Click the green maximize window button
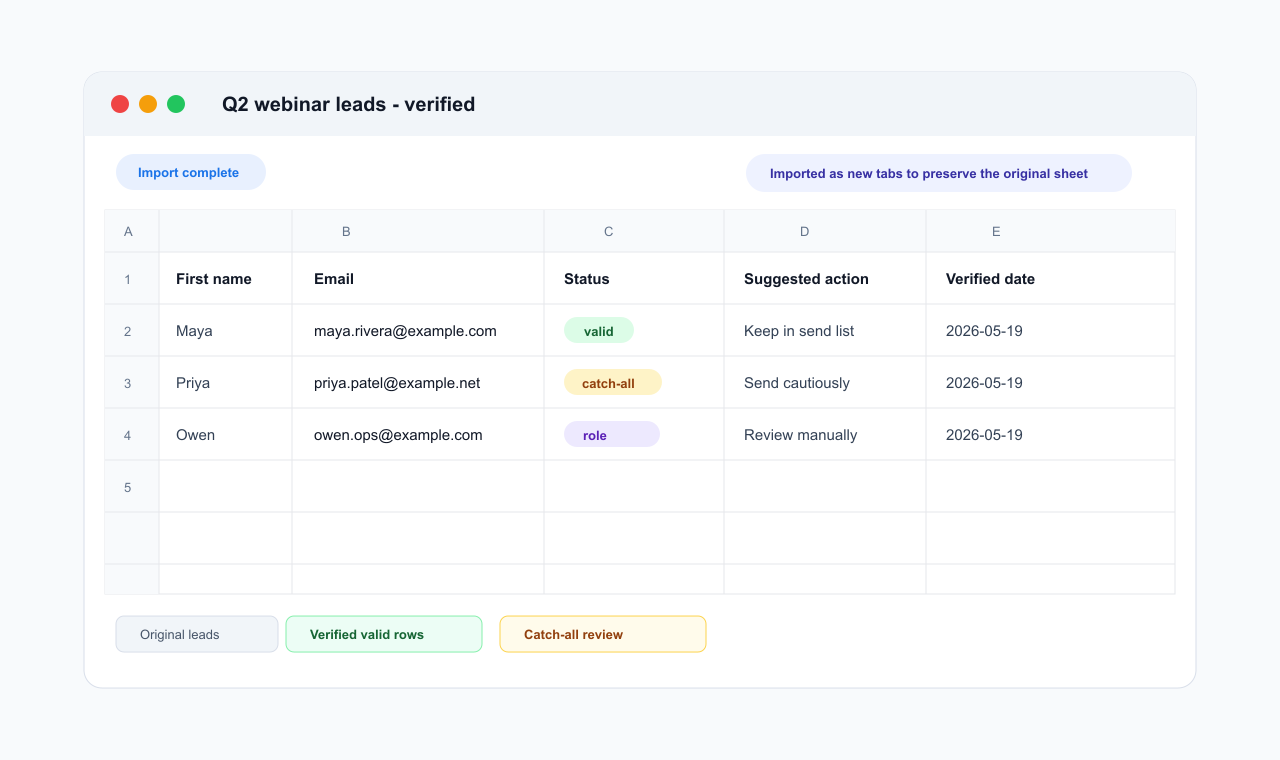Viewport: 1280px width, 760px height. (x=176, y=104)
